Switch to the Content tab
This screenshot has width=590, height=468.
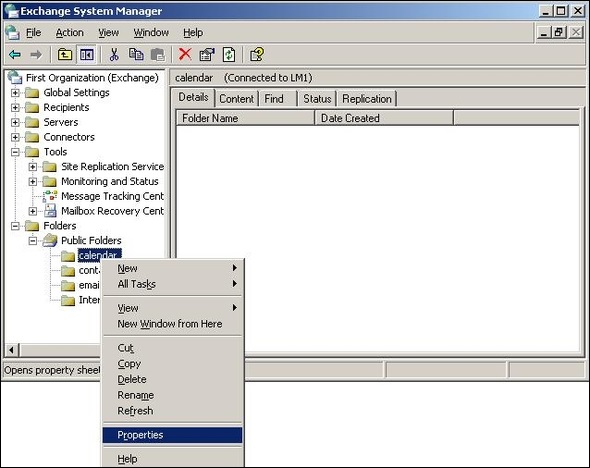(236, 99)
